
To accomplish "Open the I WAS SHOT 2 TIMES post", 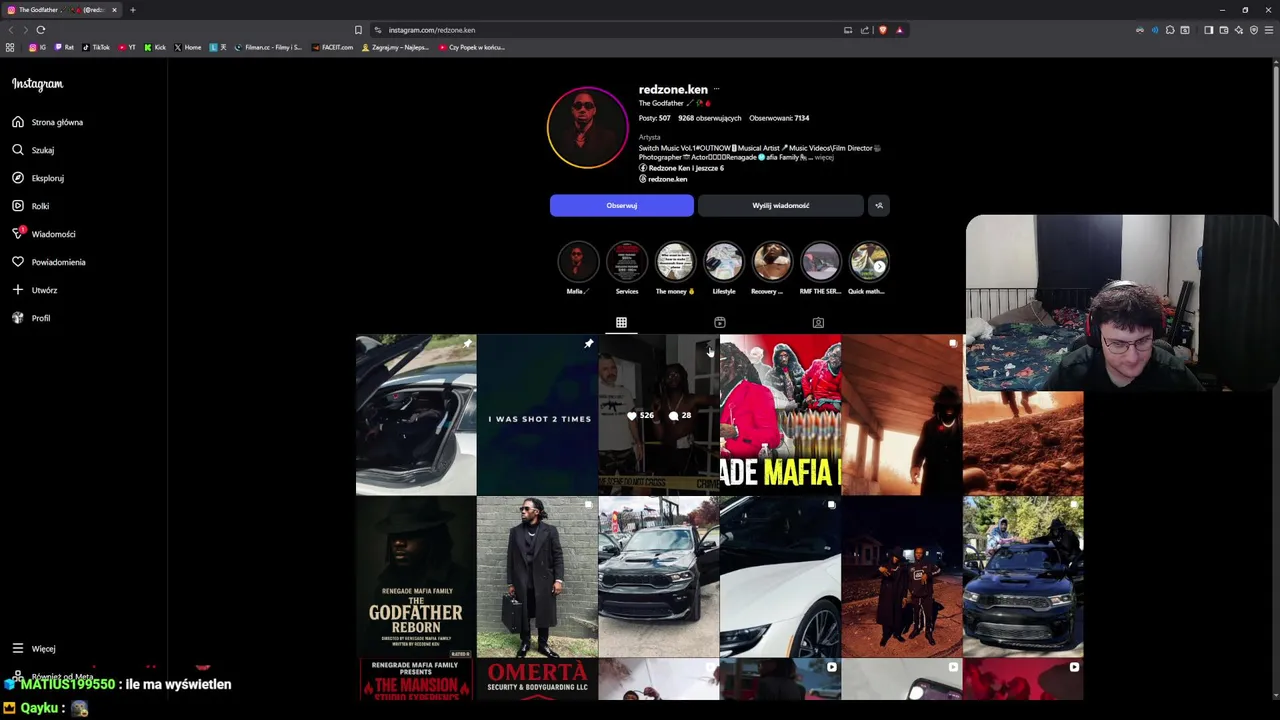I will pos(537,415).
